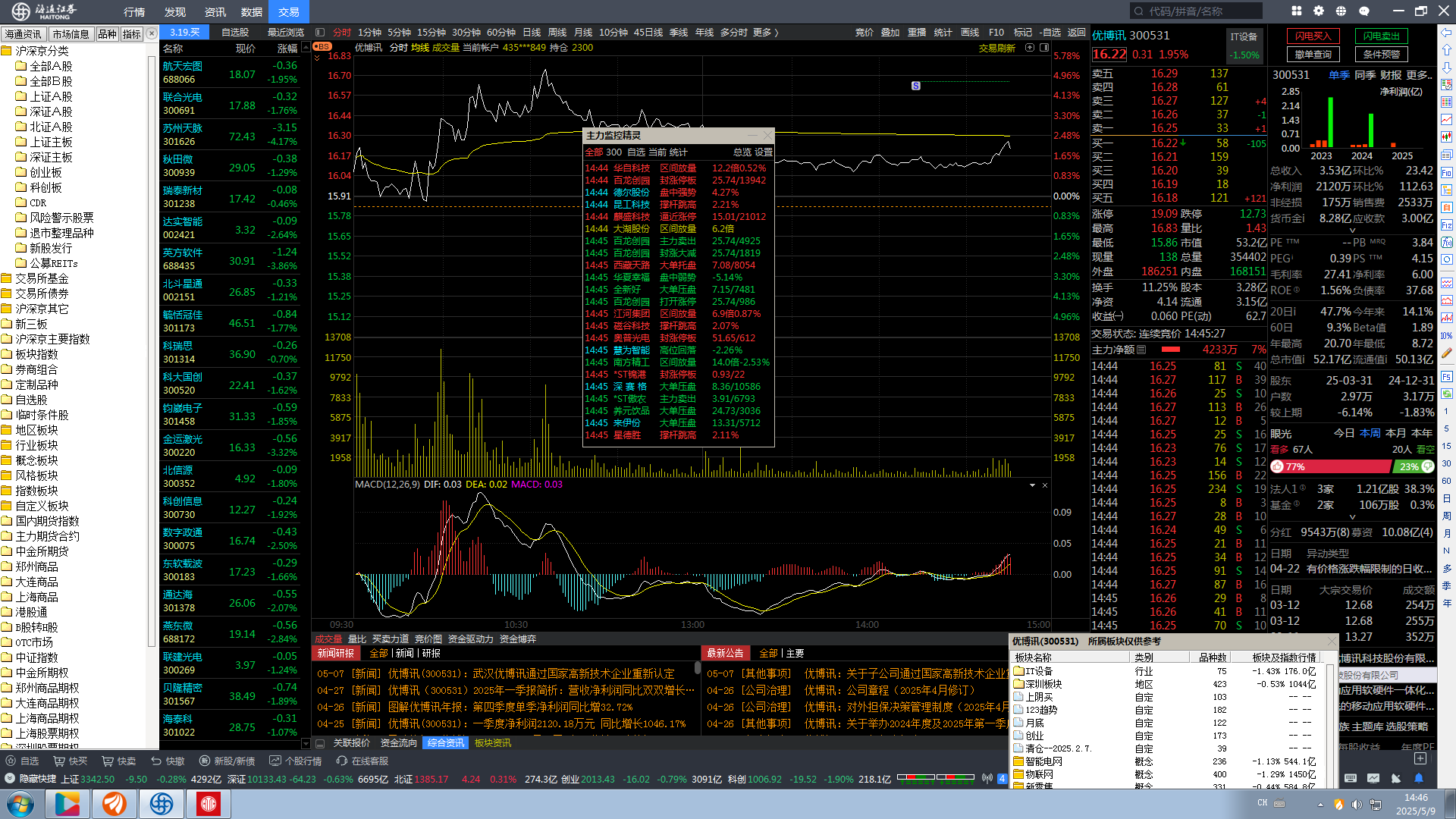Open the red CITIC icon in Windows taskbar
This screenshot has height=819, width=1456.
[209, 804]
